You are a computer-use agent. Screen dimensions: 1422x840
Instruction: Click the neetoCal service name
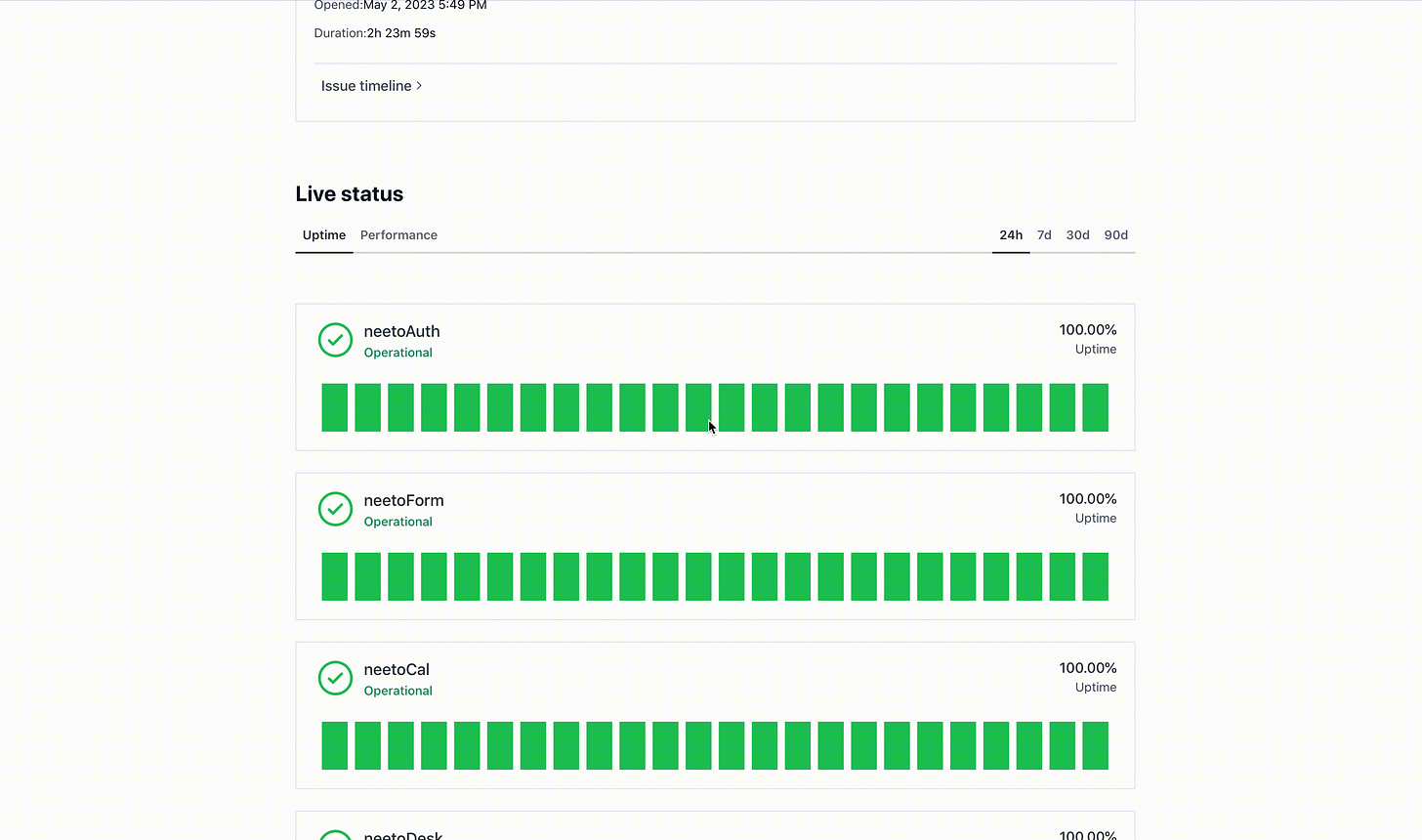397,669
